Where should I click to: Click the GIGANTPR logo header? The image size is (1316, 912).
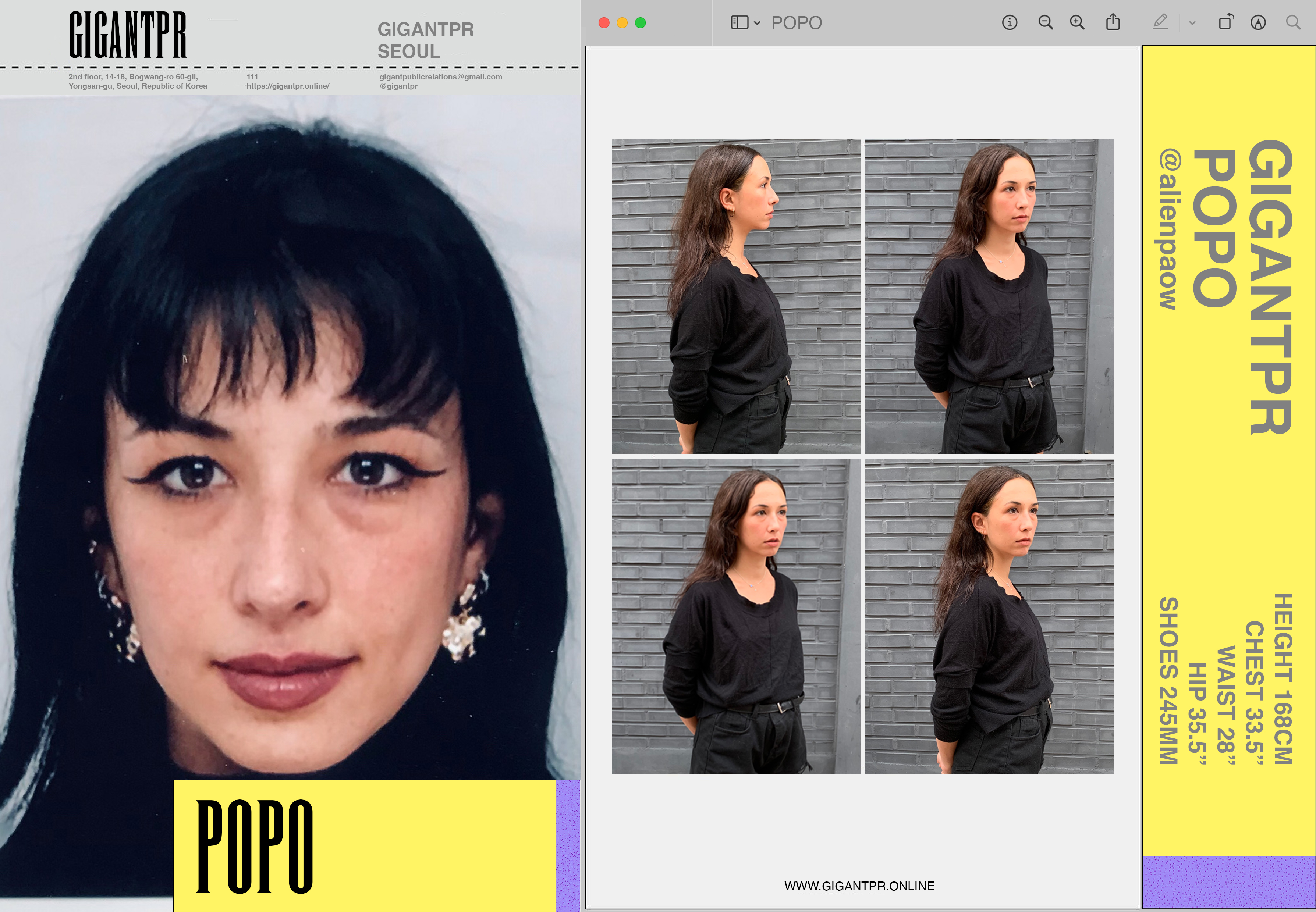point(128,35)
